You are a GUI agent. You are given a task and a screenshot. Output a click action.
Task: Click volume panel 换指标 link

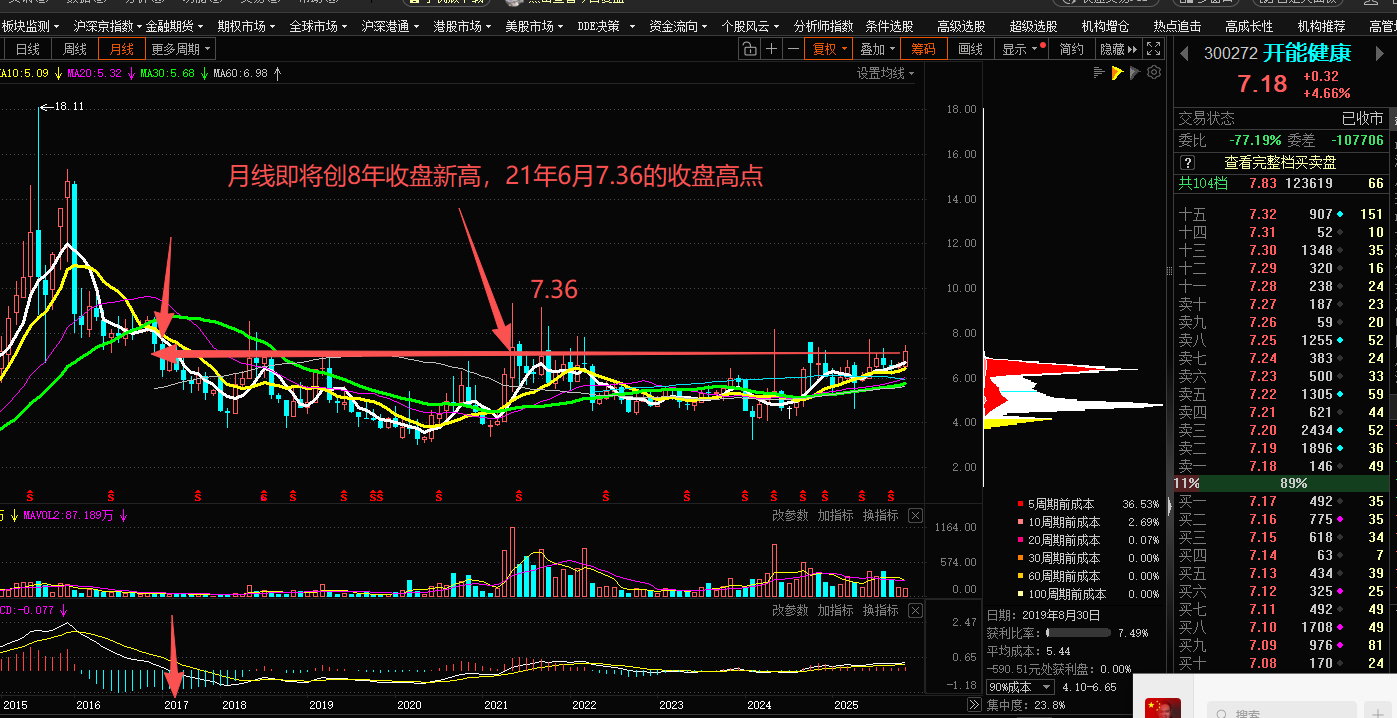880,515
